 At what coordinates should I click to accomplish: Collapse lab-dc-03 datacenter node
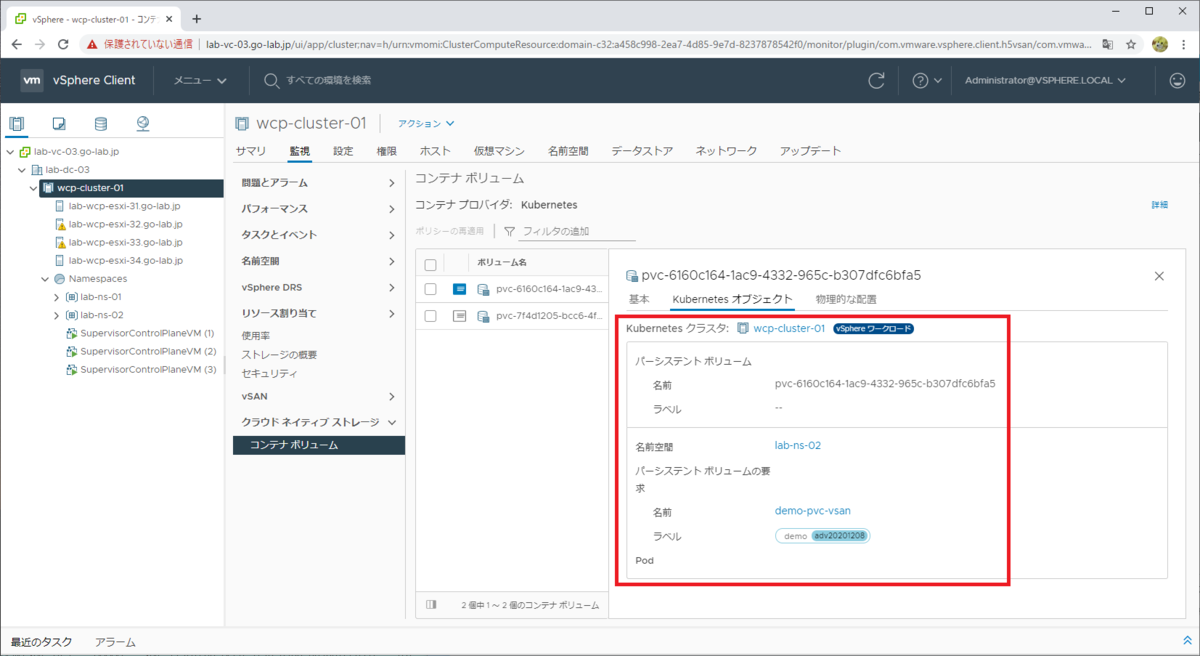[22, 170]
